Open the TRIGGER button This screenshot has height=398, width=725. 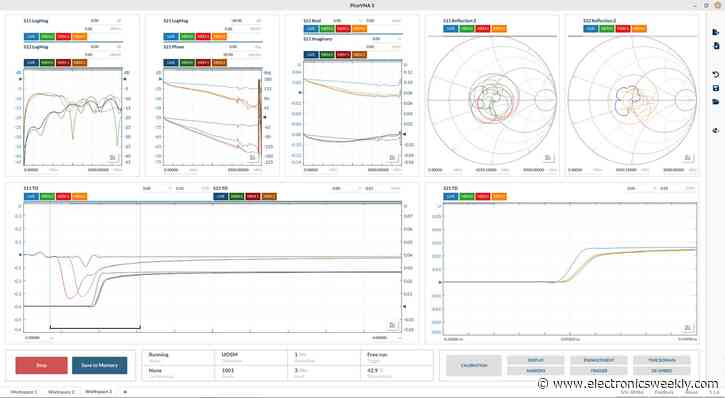(x=599, y=371)
